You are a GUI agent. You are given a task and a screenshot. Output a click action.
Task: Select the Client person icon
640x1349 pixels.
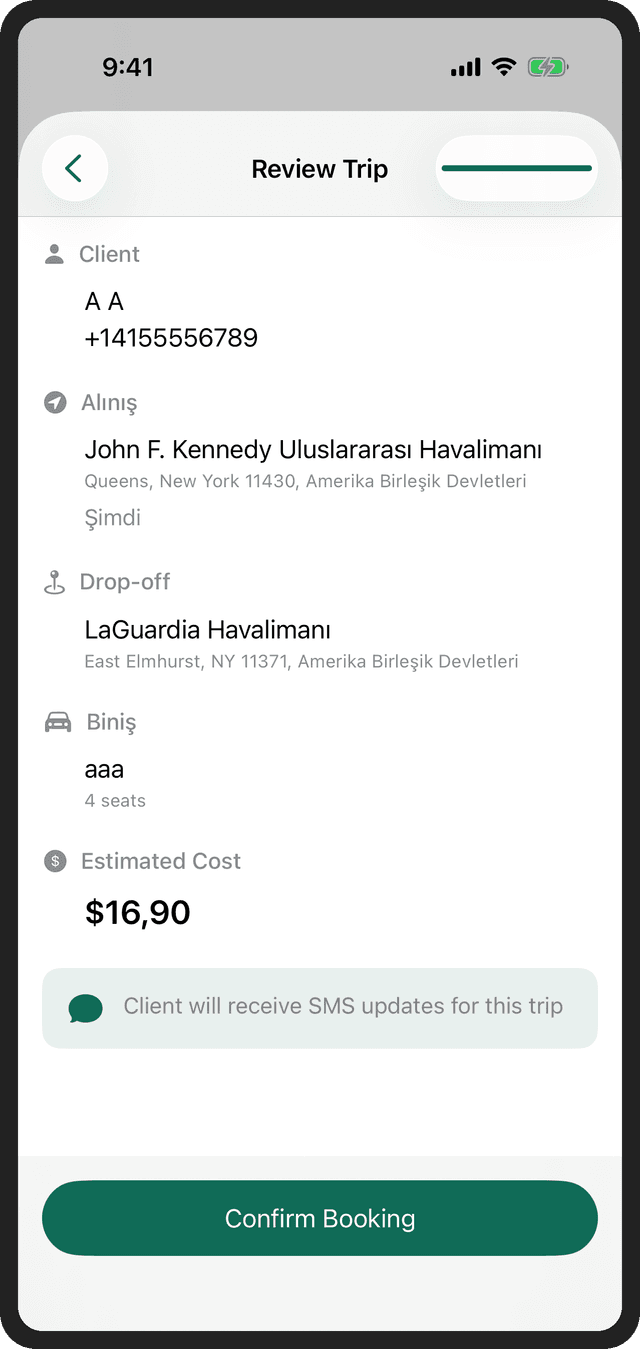coord(54,253)
